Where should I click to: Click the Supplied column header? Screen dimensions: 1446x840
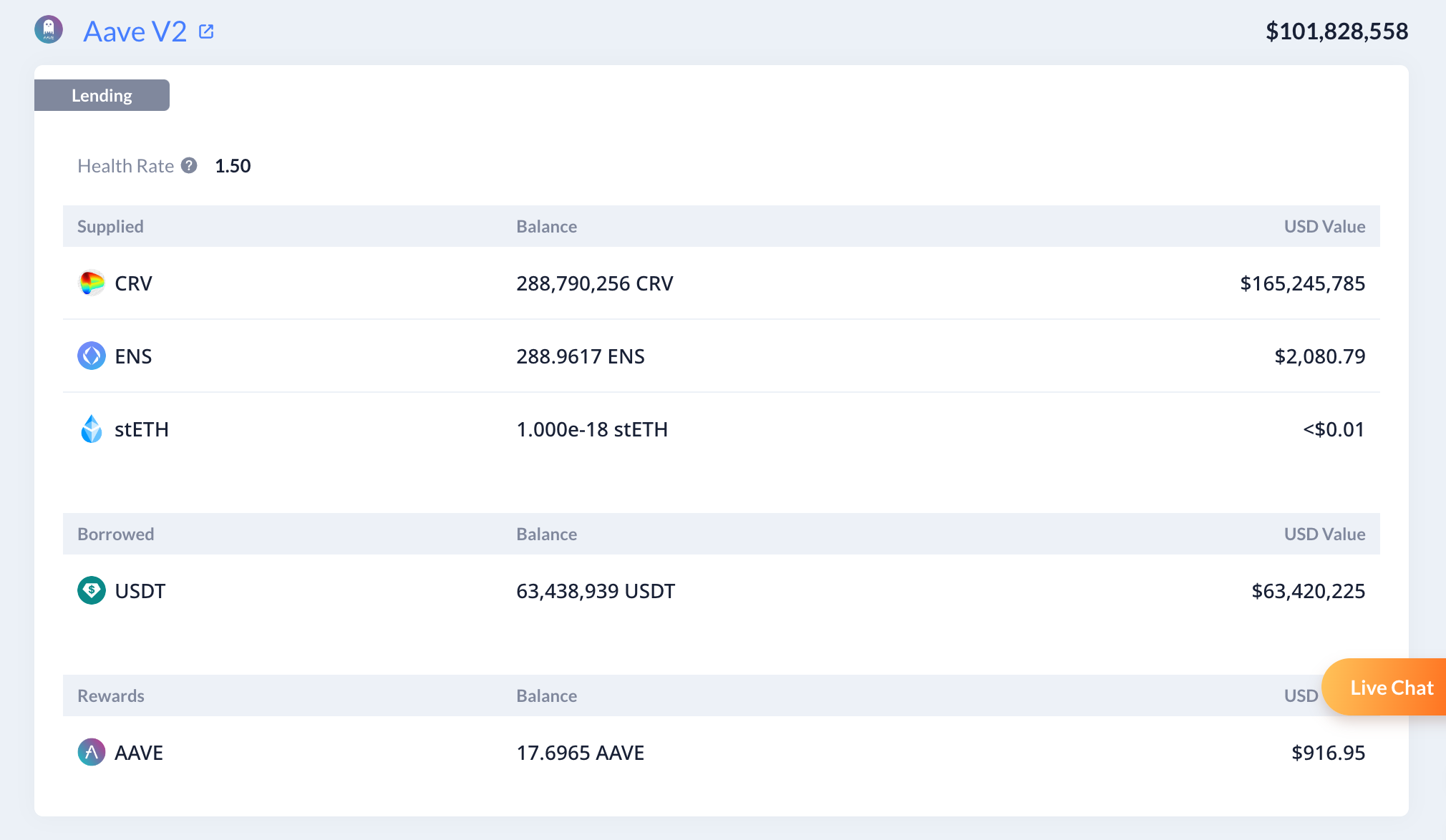click(x=110, y=226)
